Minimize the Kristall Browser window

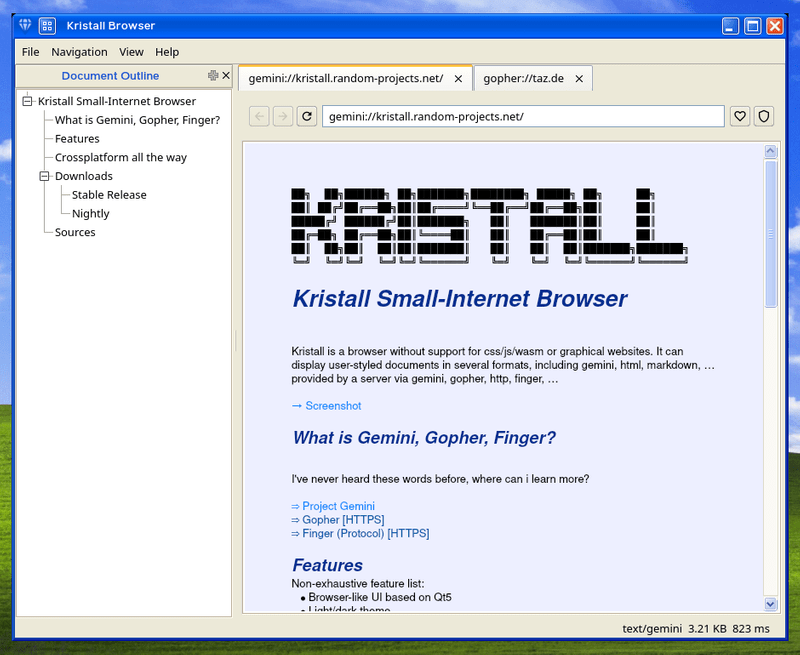click(x=730, y=26)
